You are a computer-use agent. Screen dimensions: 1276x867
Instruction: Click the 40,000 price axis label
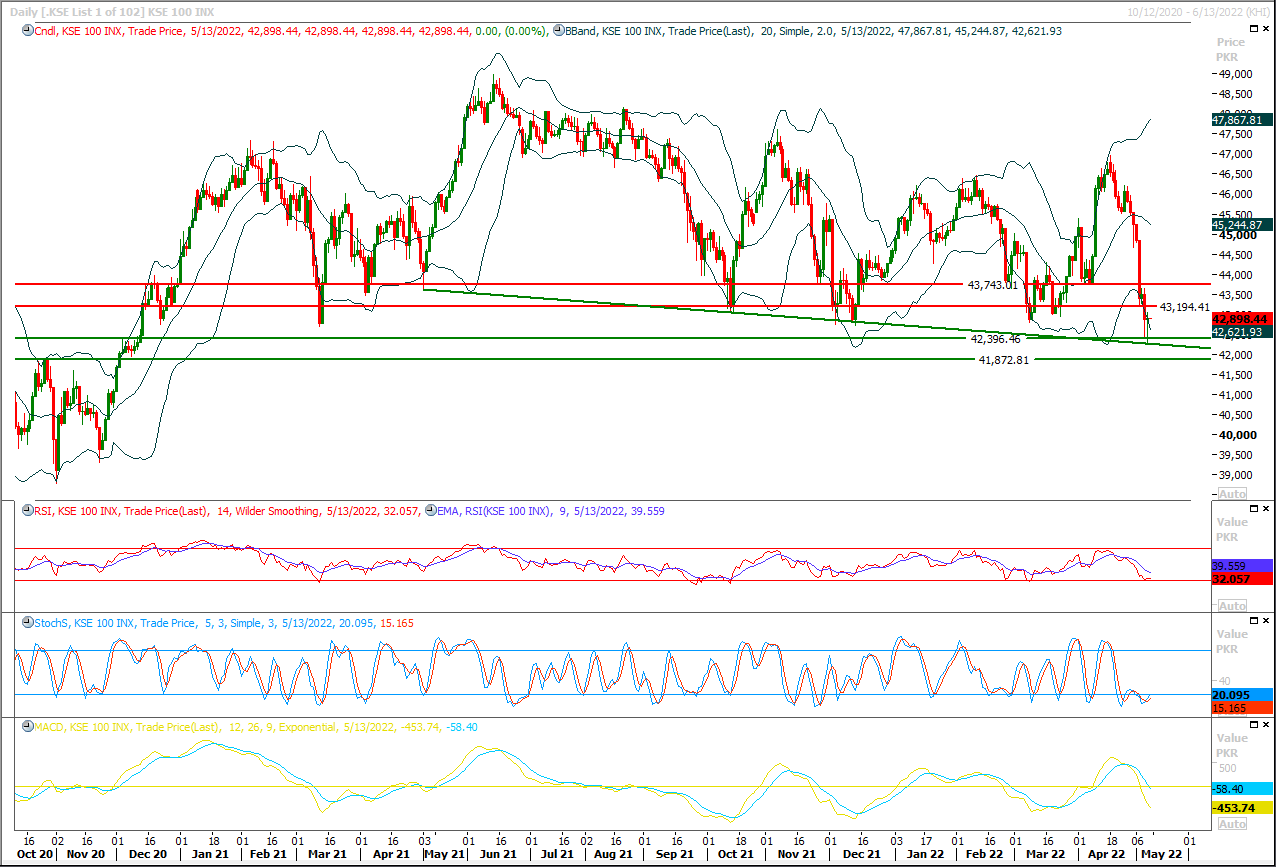(x=1237, y=435)
